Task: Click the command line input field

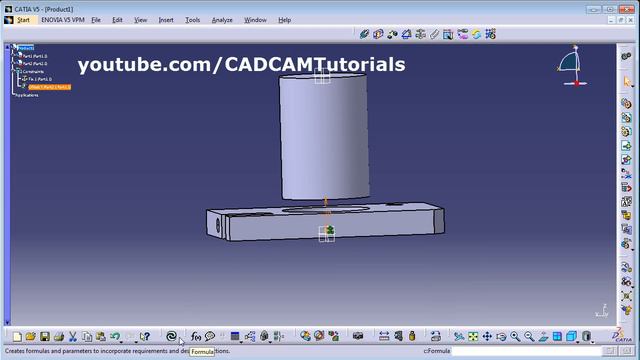Action: coord(527,351)
